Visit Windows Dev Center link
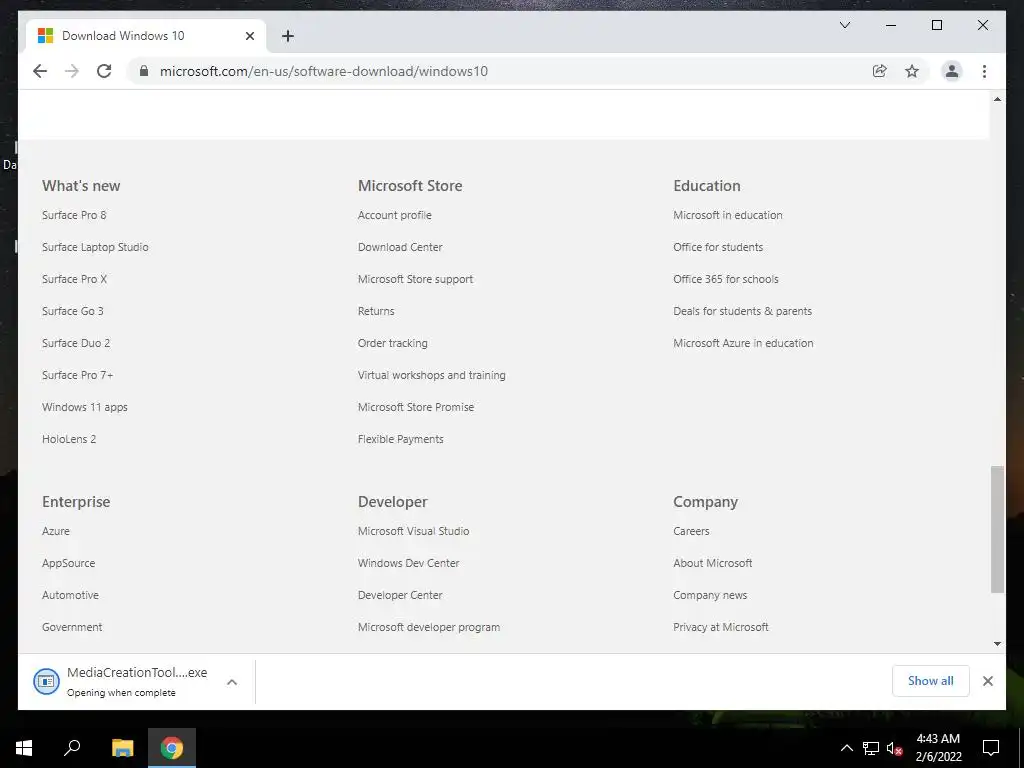The height and width of the screenshot is (768, 1024). coord(408,563)
